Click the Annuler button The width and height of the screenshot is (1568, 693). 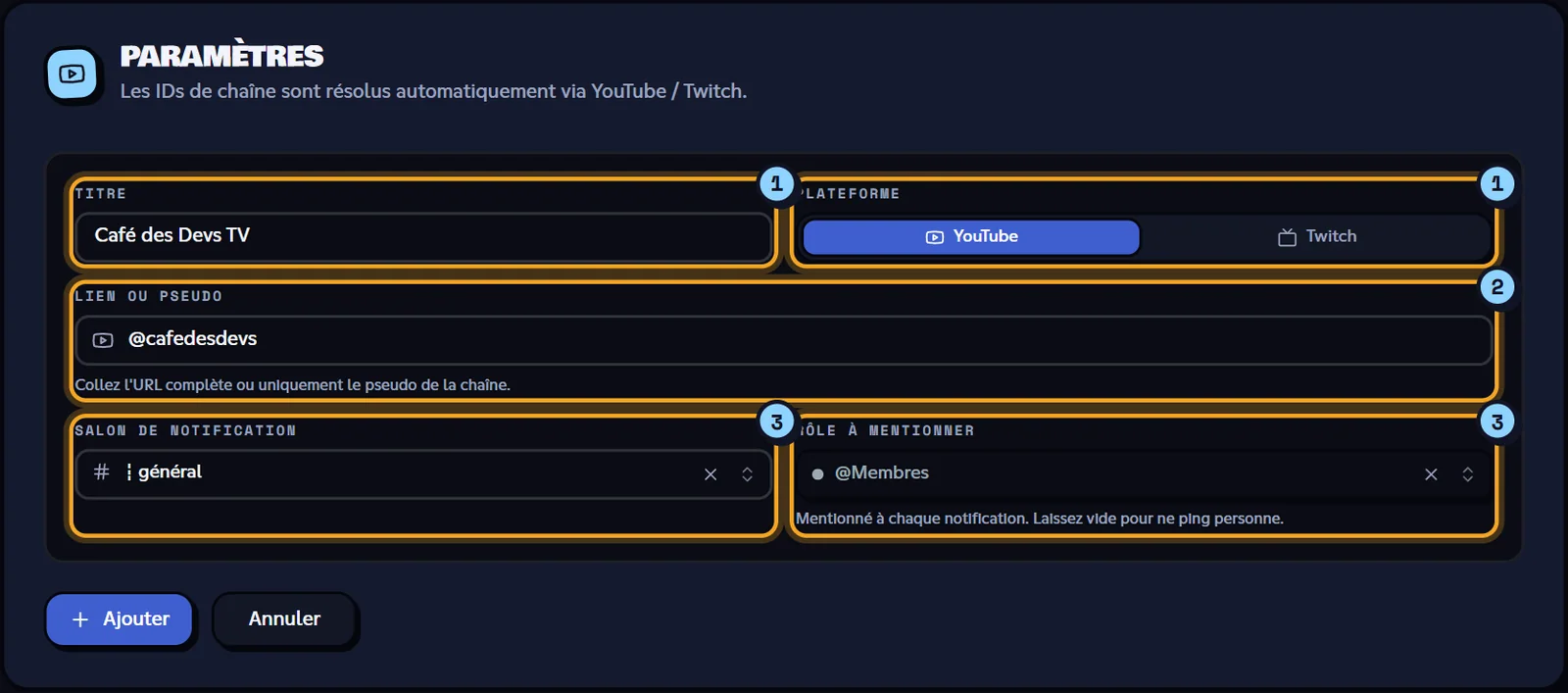pyautogui.click(x=284, y=619)
